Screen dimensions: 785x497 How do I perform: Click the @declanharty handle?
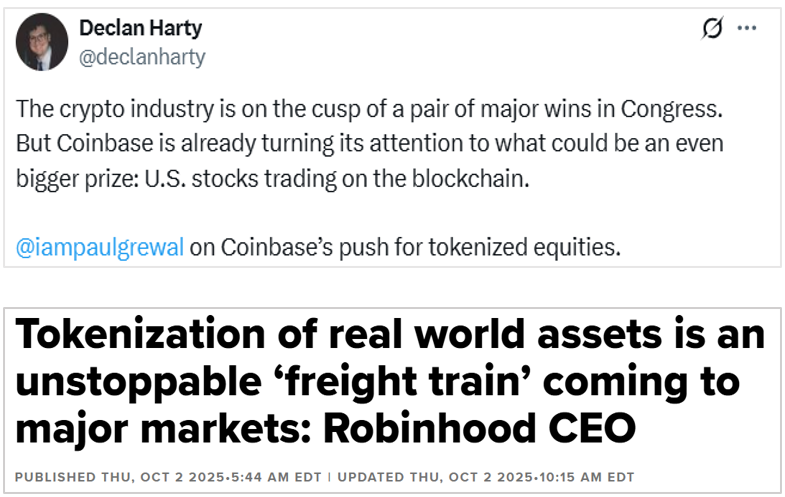142,57
